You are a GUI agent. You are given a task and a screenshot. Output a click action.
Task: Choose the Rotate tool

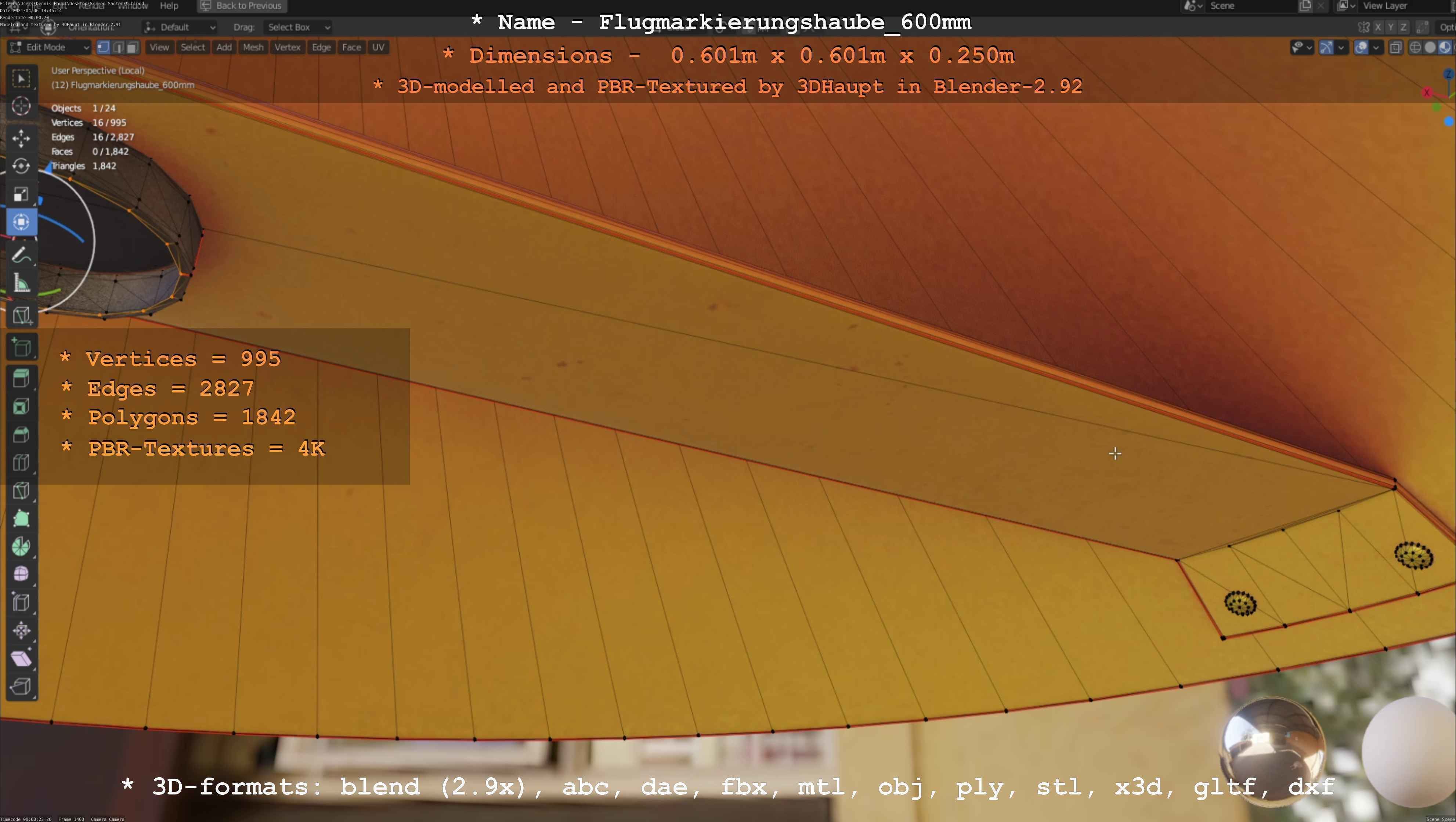pyautogui.click(x=21, y=166)
